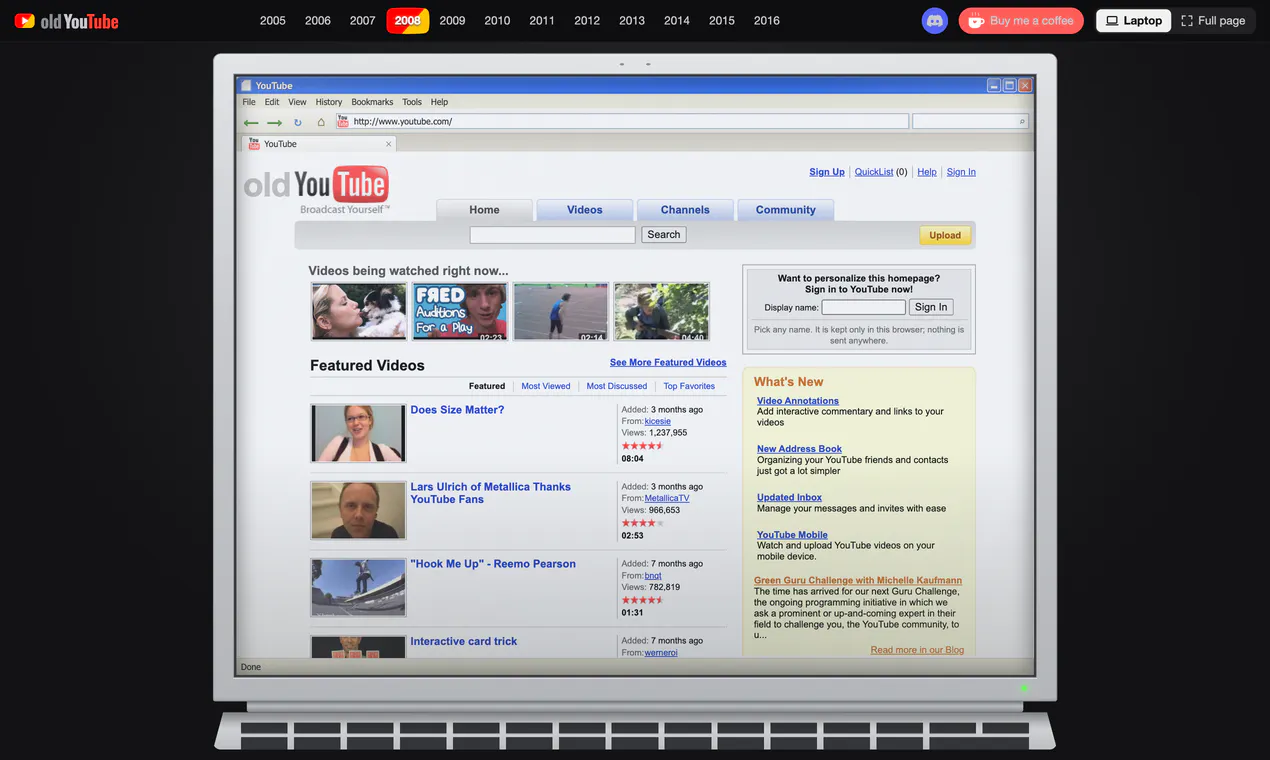
Task: Open the New Address Book link
Action: click(x=800, y=449)
